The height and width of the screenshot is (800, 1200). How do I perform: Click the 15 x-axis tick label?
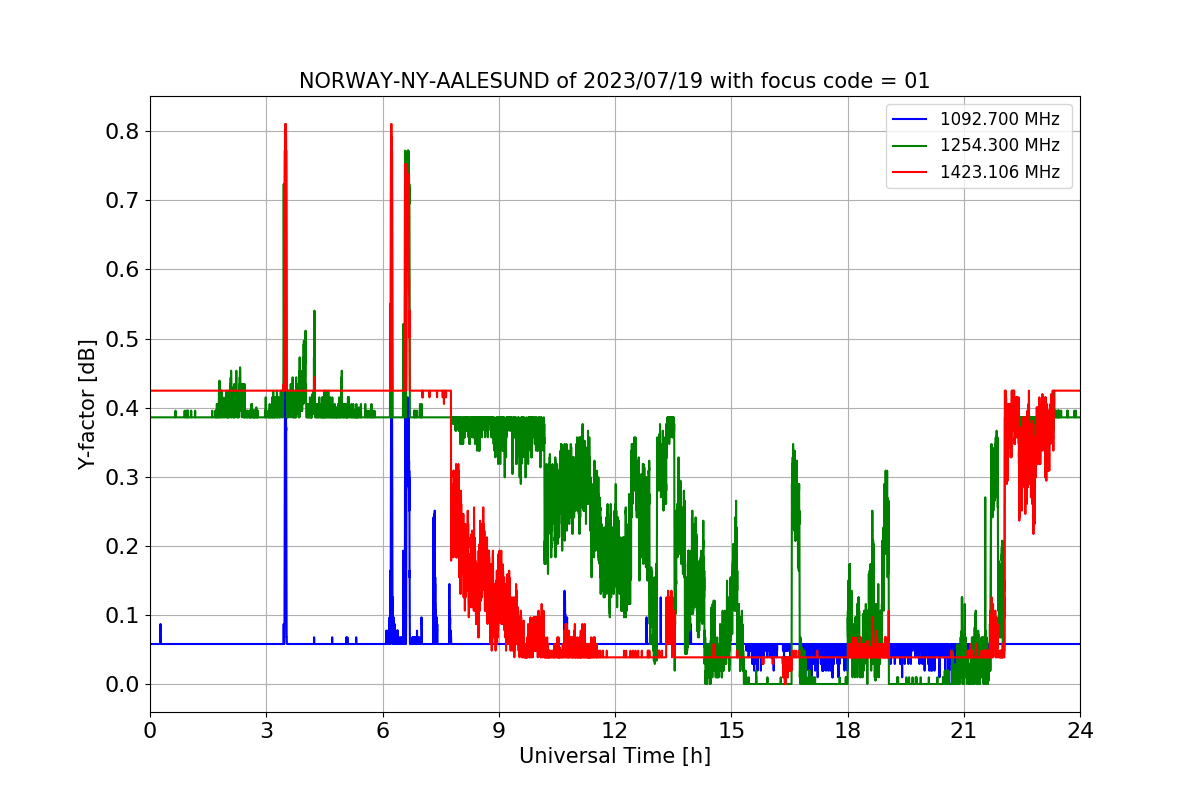point(731,730)
